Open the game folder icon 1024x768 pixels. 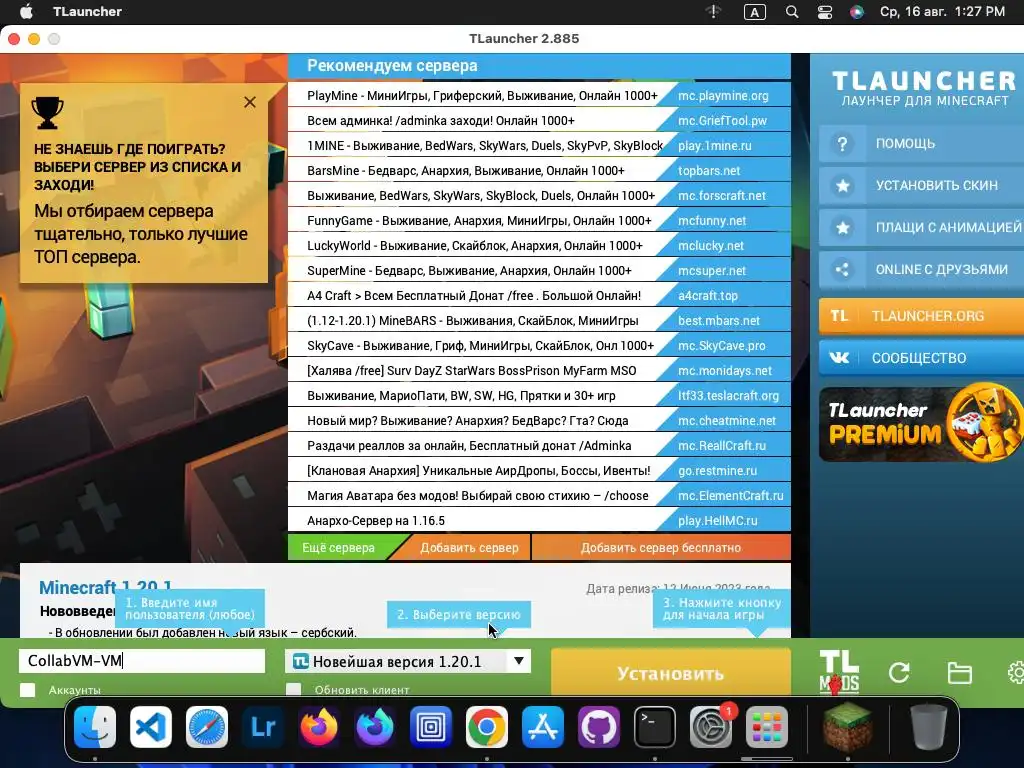tap(959, 673)
